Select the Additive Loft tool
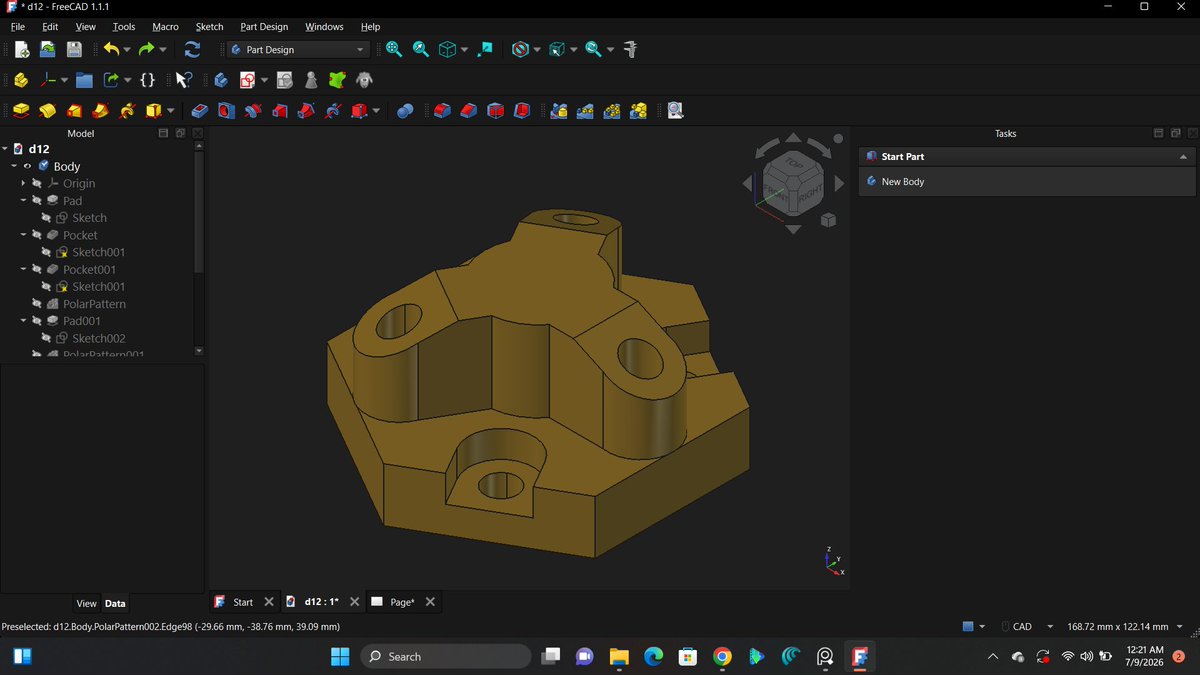Viewport: 1200px width, 675px height. (x=74, y=111)
